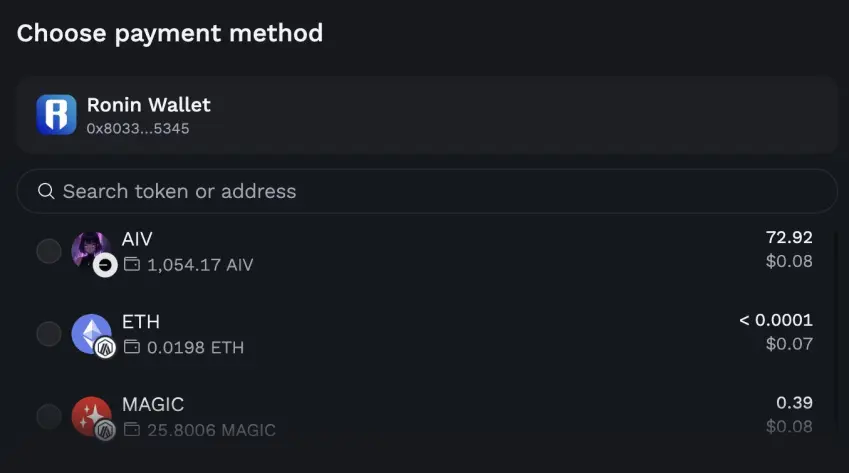Screen dimensions: 849x473
Task: Click the wallet icon beside 0.0198 ETH
Action: 132,346
